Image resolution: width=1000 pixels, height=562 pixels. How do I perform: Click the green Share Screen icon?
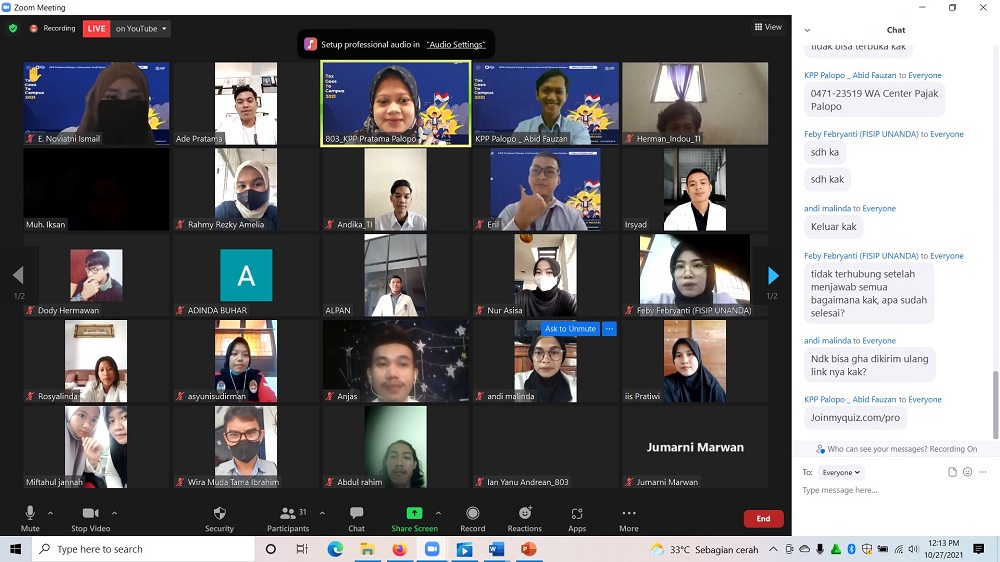pyautogui.click(x=414, y=513)
